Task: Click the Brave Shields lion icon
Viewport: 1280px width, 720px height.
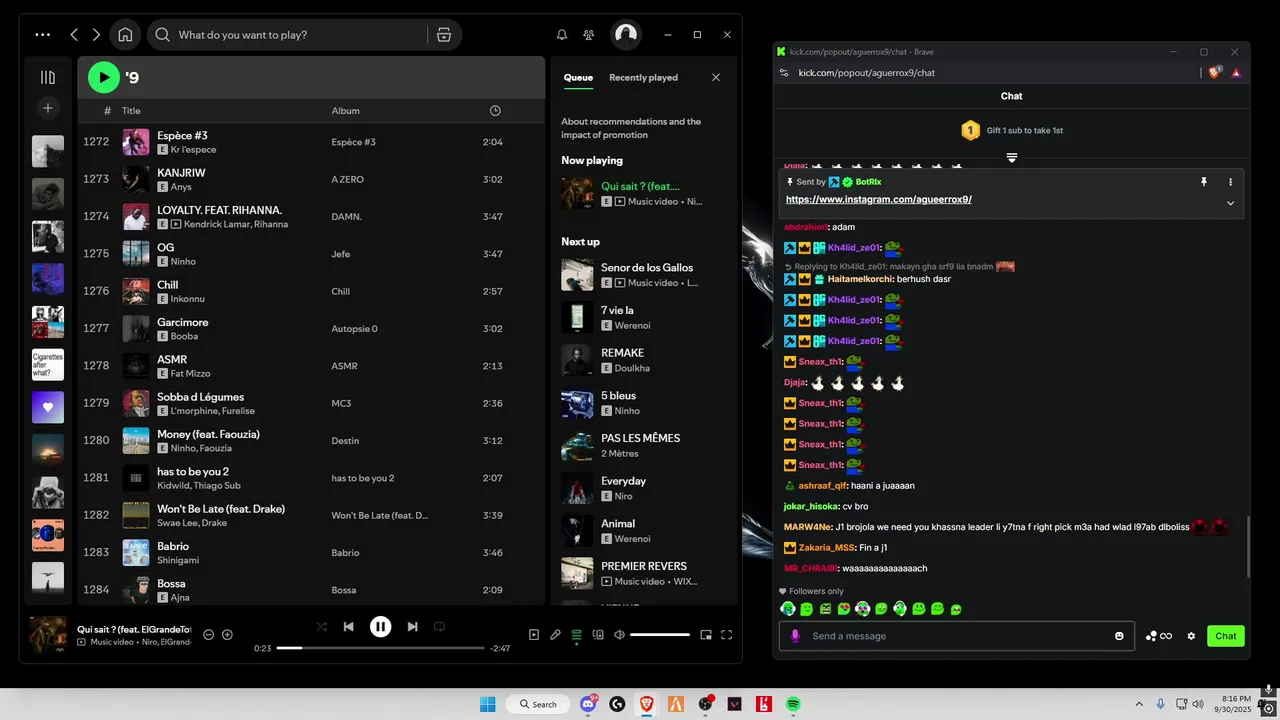Action: [x=1216, y=72]
